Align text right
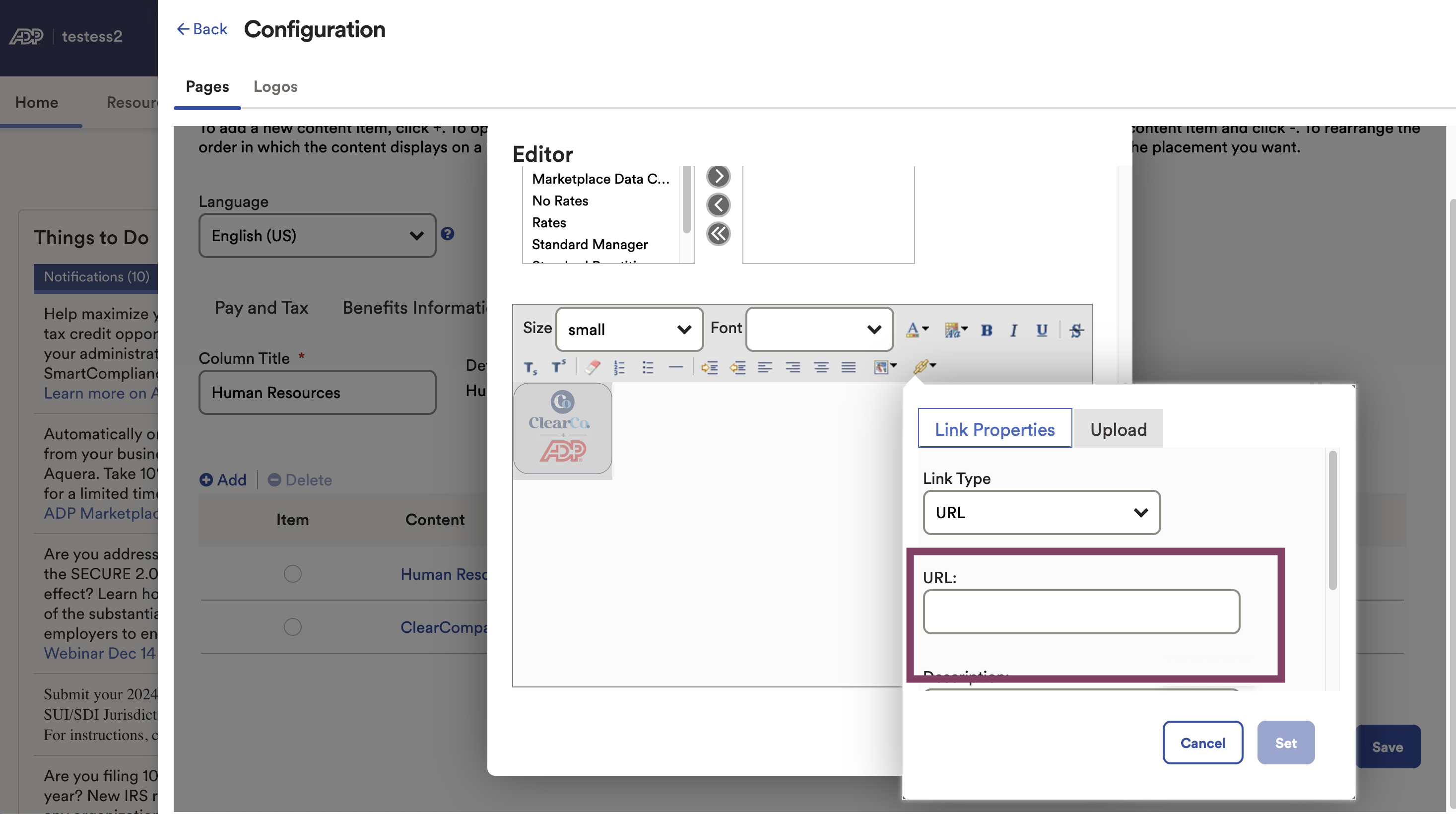The width and height of the screenshot is (1456, 814). click(x=793, y=367)
